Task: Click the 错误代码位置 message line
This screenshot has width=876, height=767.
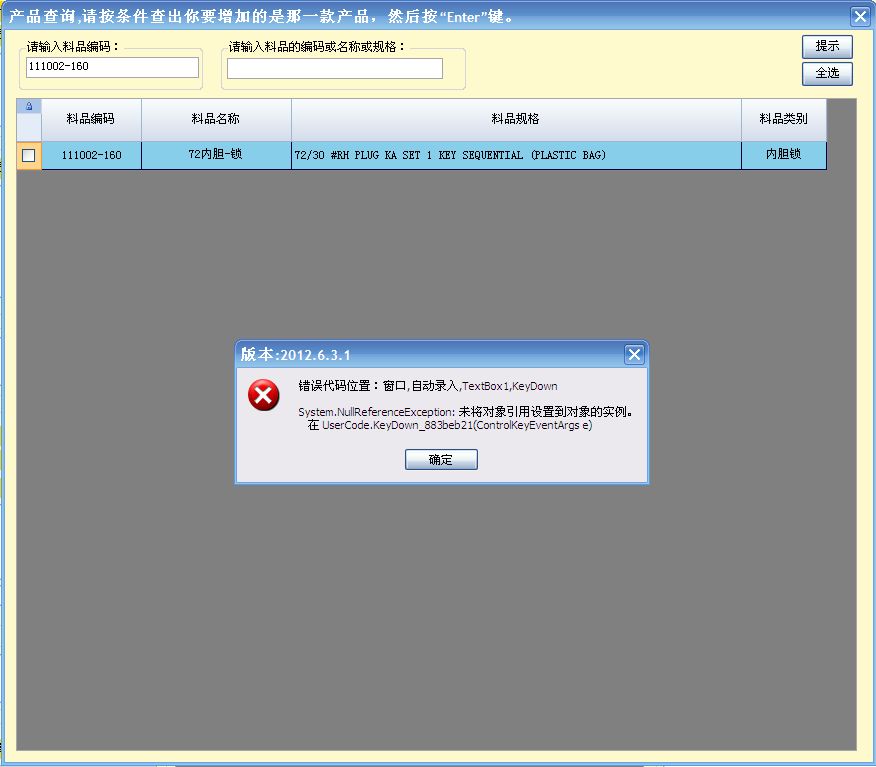Action: pos(428,386)
